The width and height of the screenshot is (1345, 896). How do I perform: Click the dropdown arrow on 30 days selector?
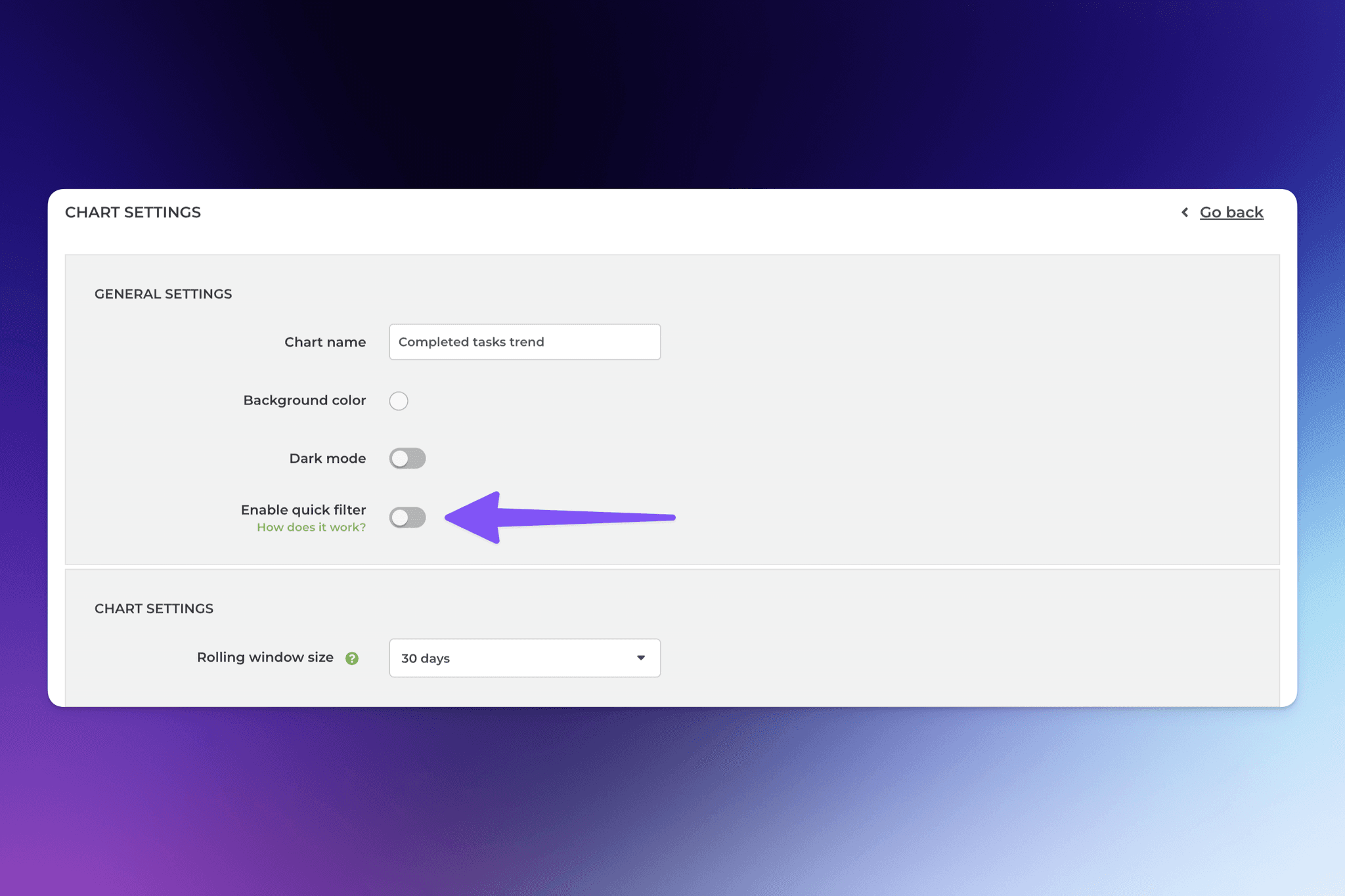(640, 658)
